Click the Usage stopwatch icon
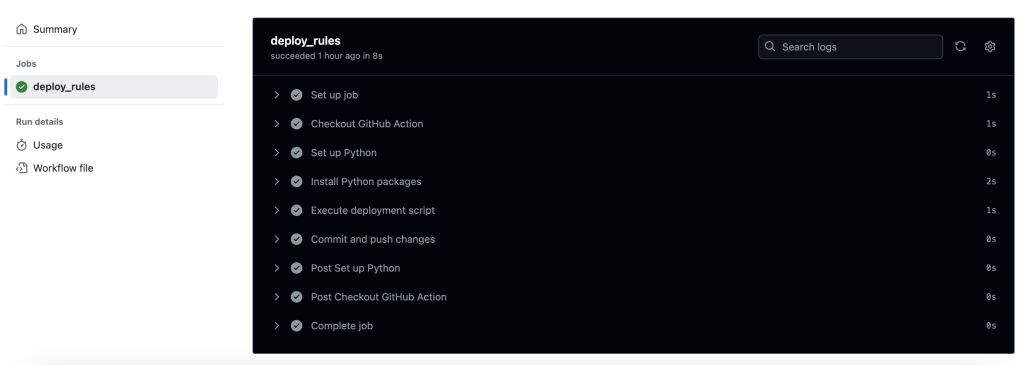 click(22, 145)
